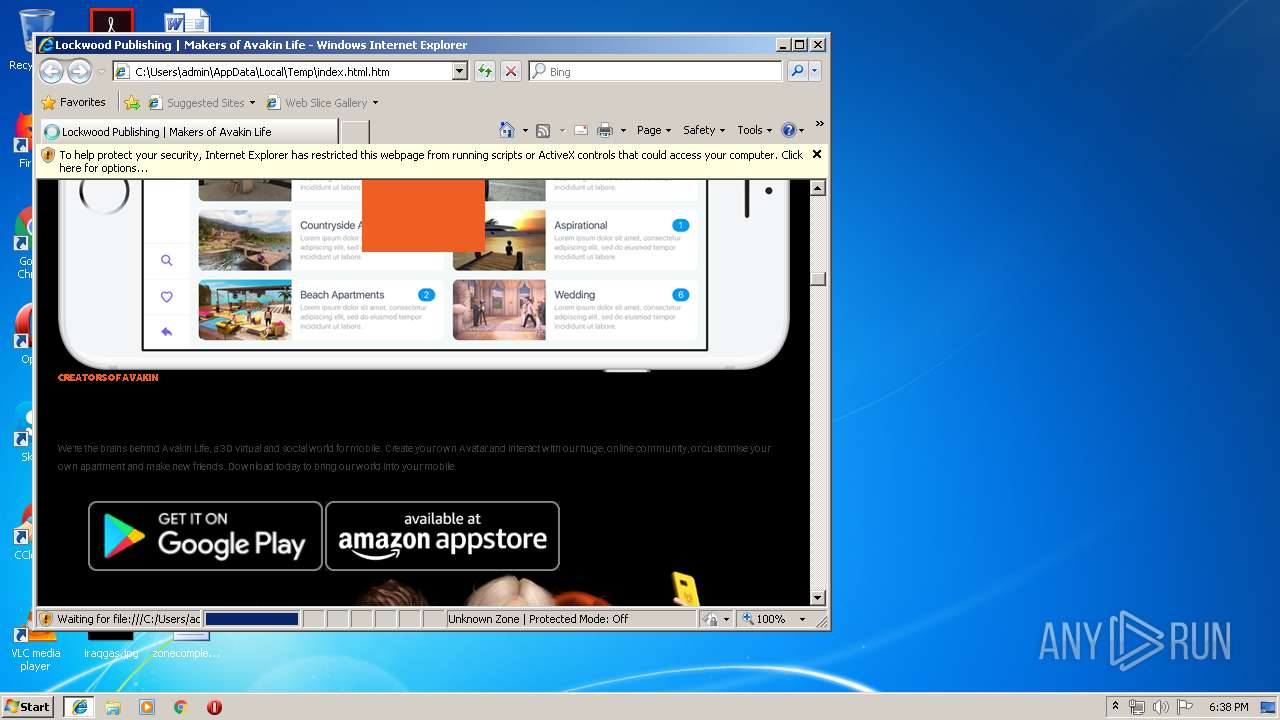
Task: Click the Bing search magnifier button
Action: (x=797, y=71)
